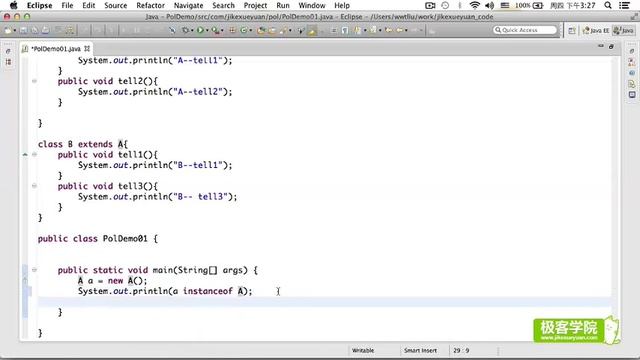Viewport: 640px width, 360px height.
Task: Open the File menu
Action: point(67,5)
